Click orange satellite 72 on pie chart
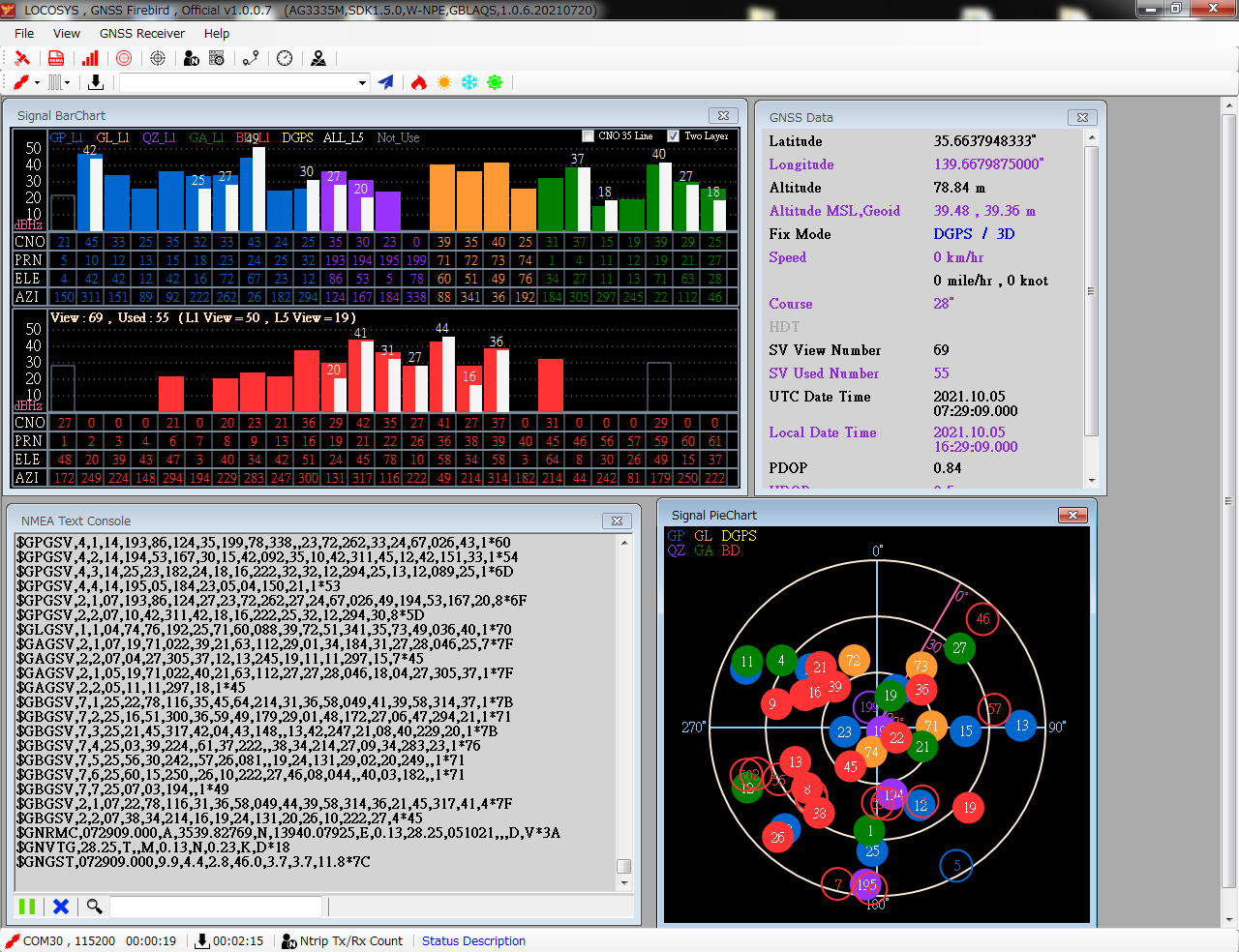 coord(854,661)
